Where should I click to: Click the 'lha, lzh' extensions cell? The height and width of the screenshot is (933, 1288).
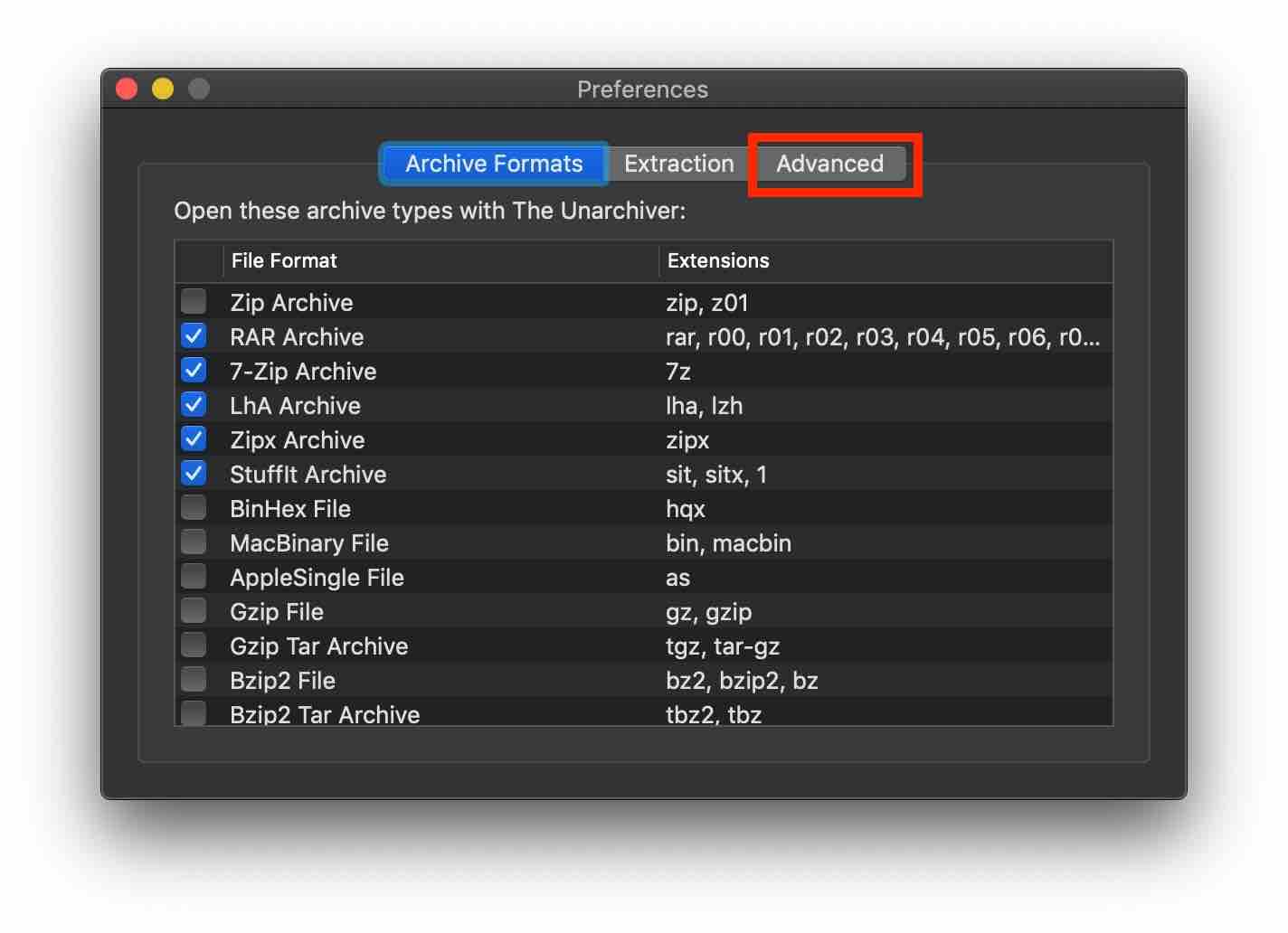pos(704,406)
